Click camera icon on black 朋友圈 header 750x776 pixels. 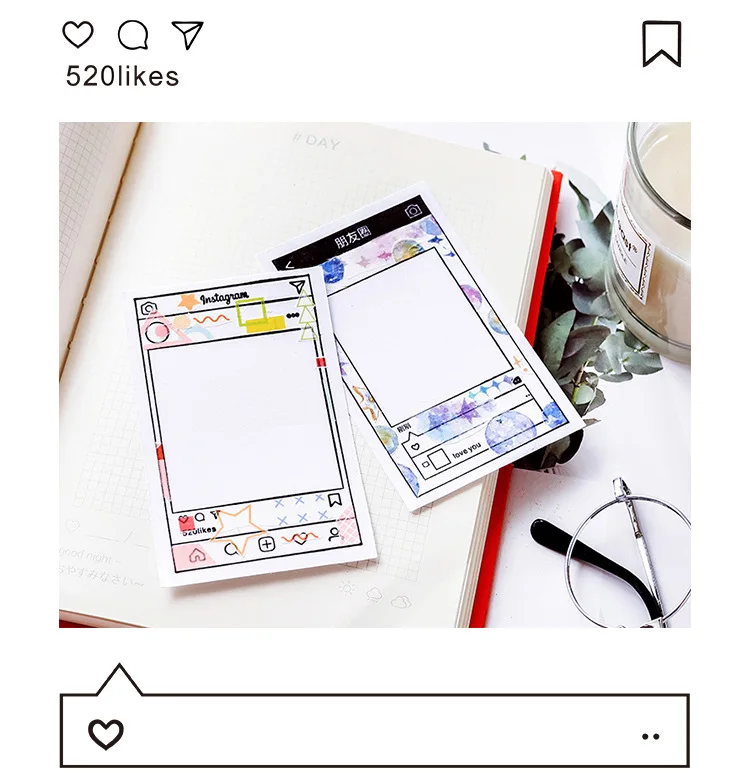pos(413,211)
